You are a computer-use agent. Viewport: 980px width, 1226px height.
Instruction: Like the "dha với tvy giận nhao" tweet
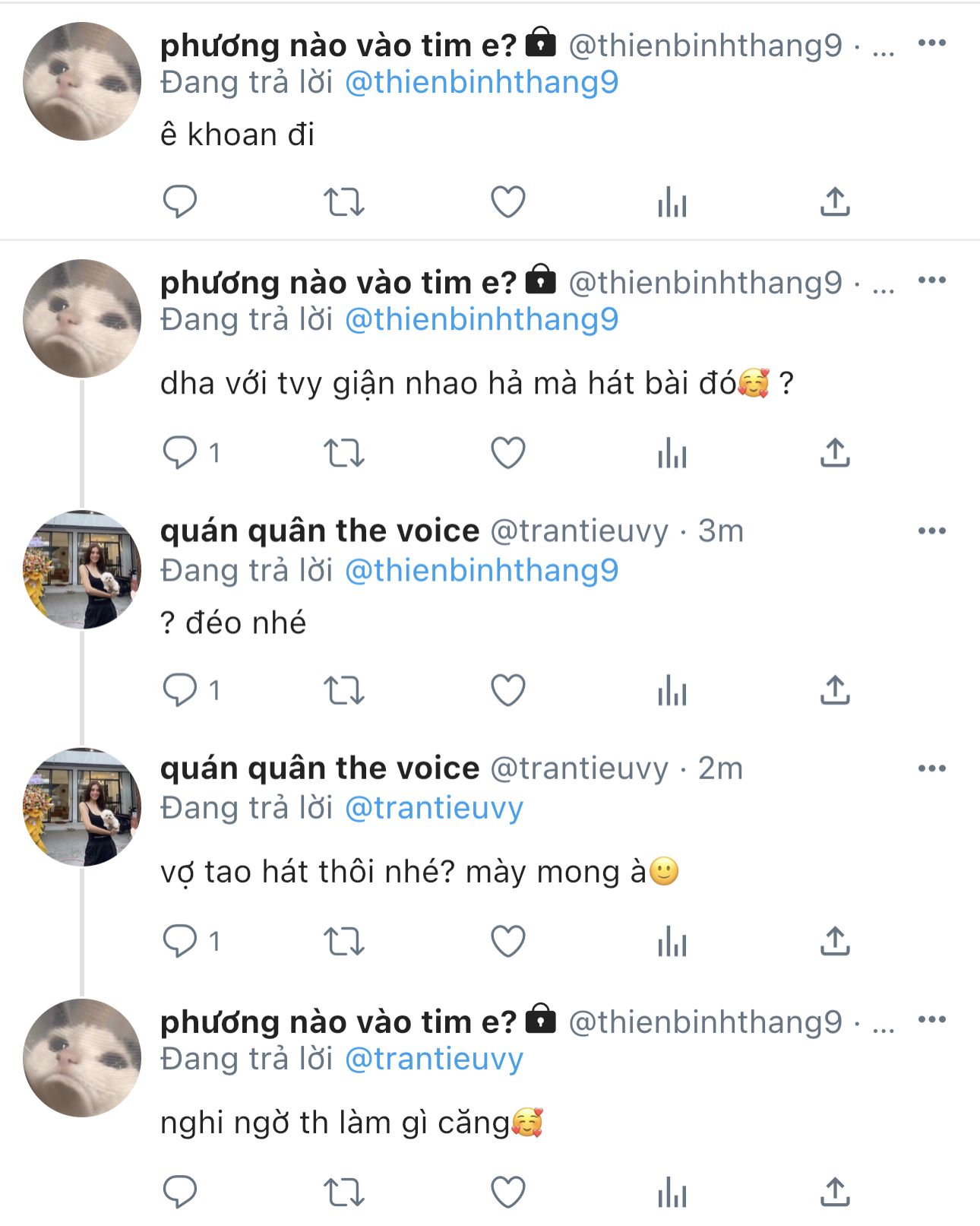[x=507, y=454]
